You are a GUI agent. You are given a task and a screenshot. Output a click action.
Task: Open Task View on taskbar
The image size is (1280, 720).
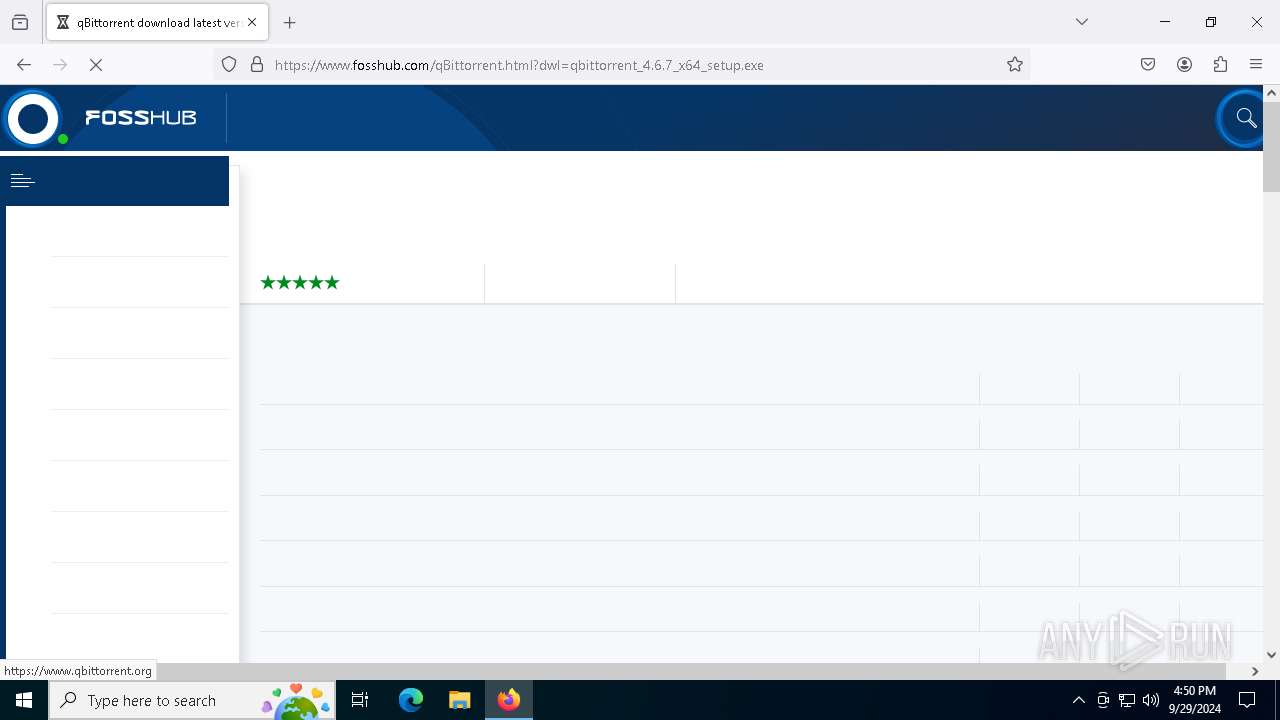point(360,700)
